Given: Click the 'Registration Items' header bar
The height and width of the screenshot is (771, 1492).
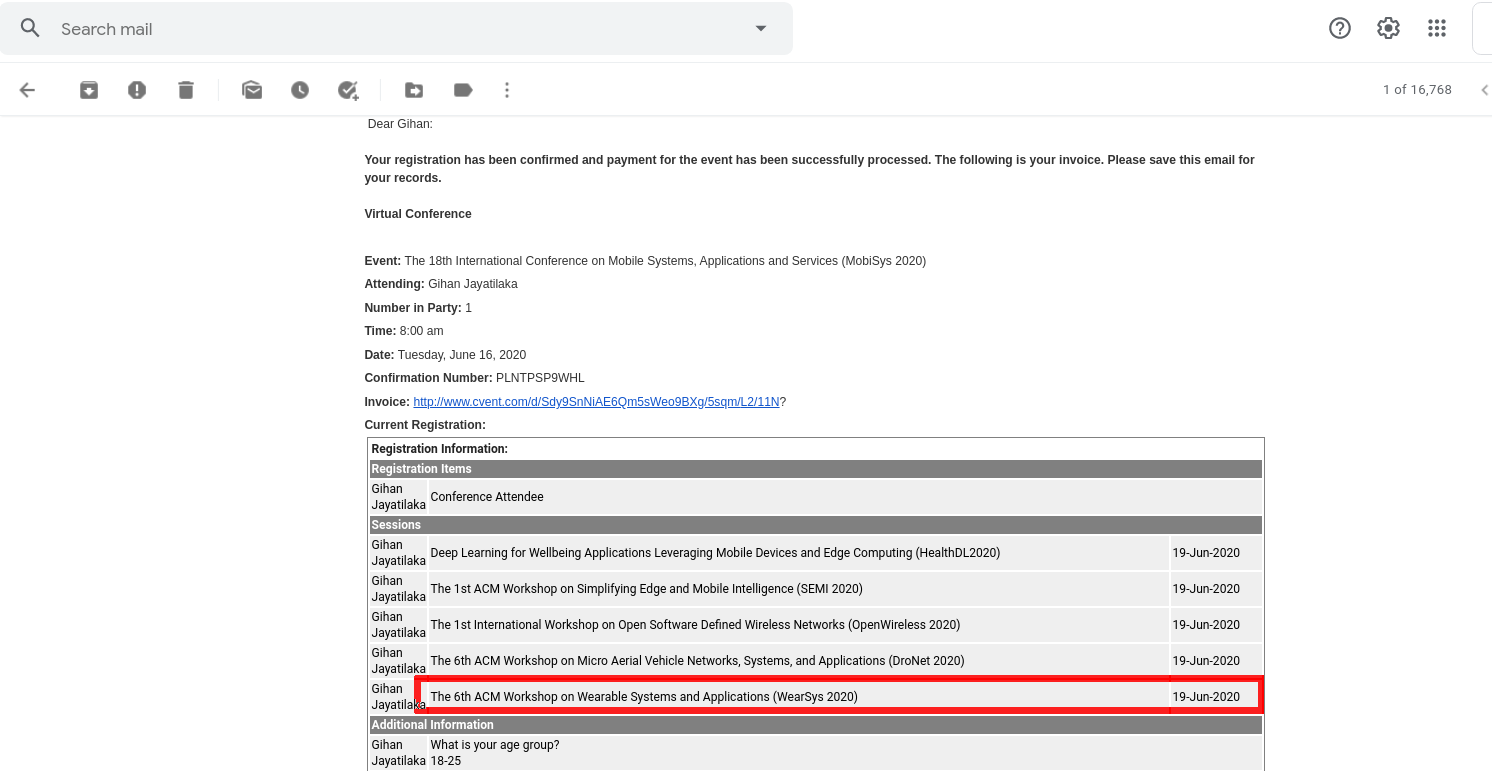Looking at the screenshot, I should tap(815, 469).
